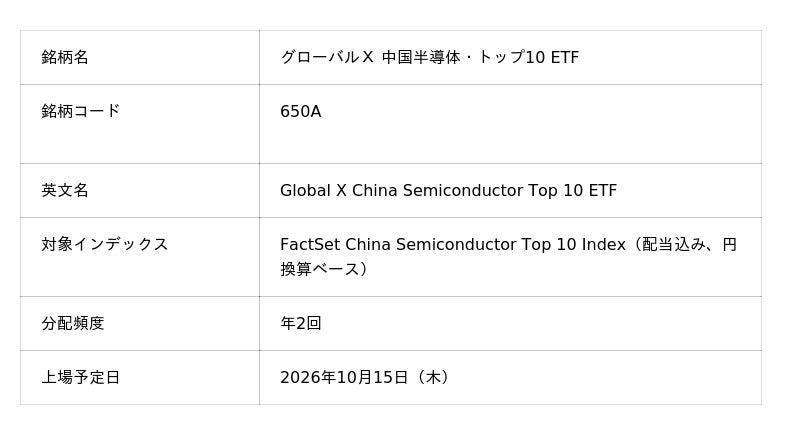Click the FactSet China Semiconductor Top 10 Index text

[453, 244]
